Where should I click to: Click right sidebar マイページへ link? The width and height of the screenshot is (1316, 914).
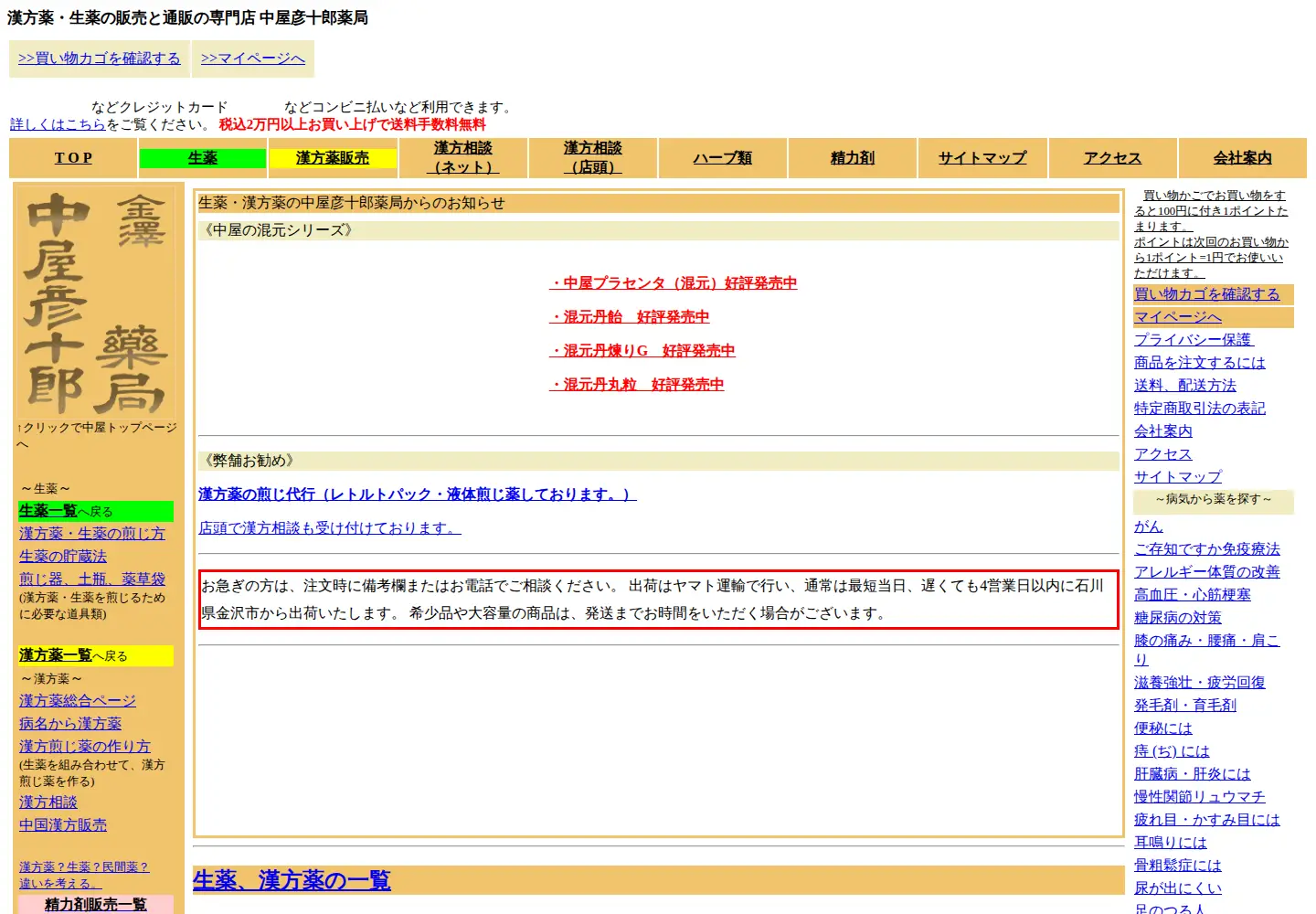click(1178, 317)
